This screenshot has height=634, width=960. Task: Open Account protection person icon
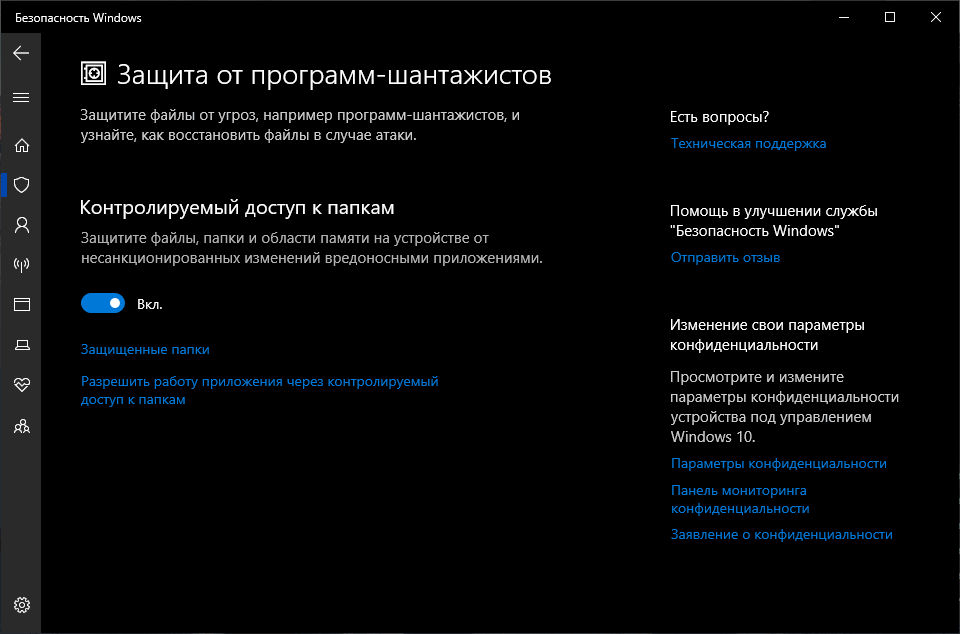coord(21,225)
